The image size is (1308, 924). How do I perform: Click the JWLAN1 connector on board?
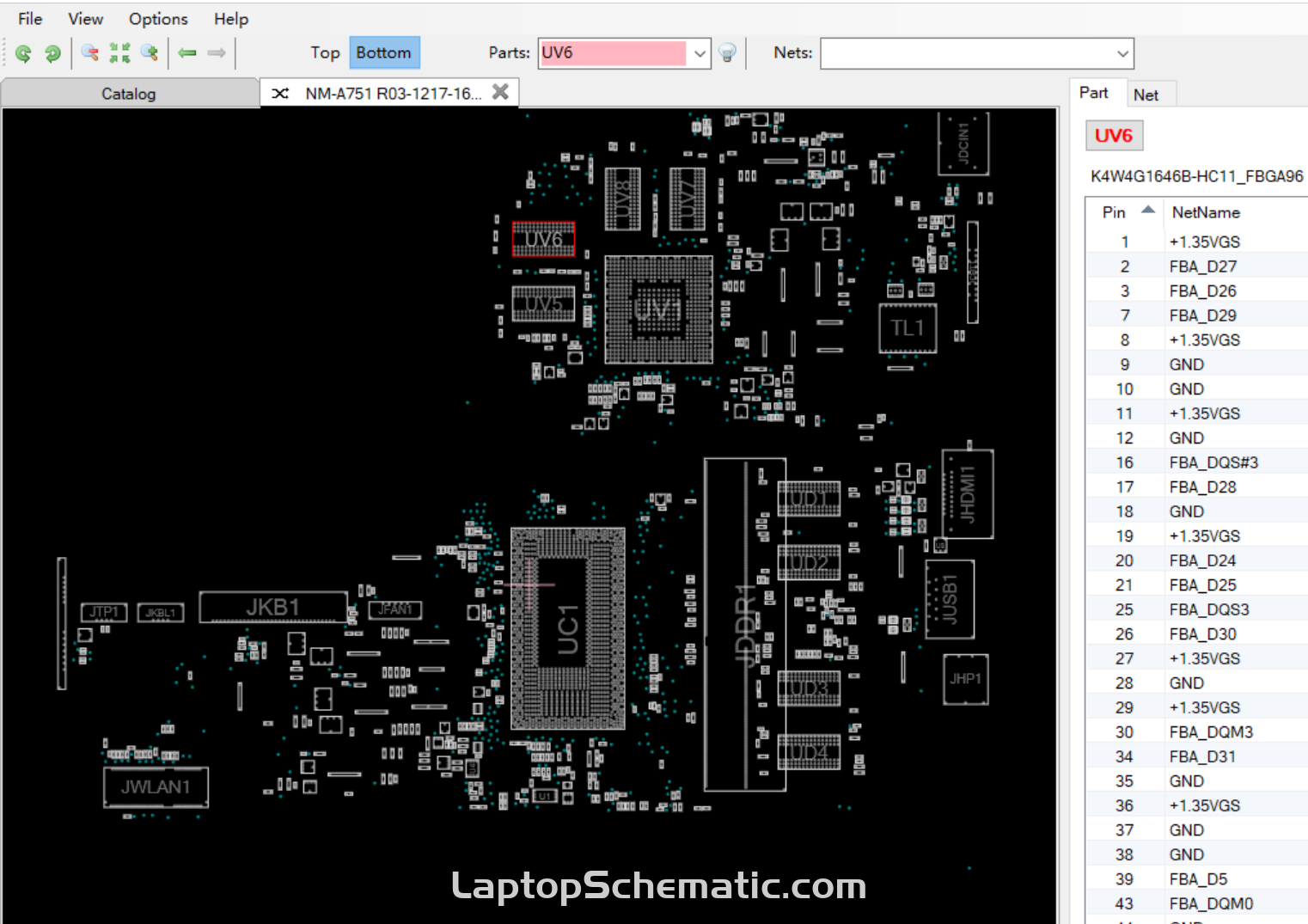click(x=156, y=786)
